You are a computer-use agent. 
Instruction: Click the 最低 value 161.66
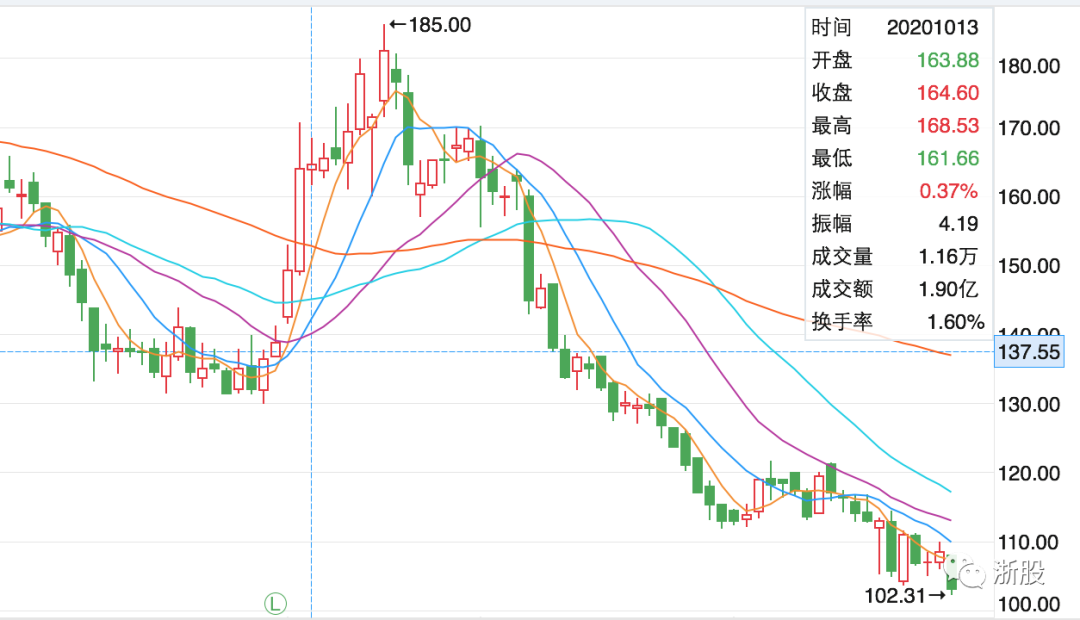[948, 158]
